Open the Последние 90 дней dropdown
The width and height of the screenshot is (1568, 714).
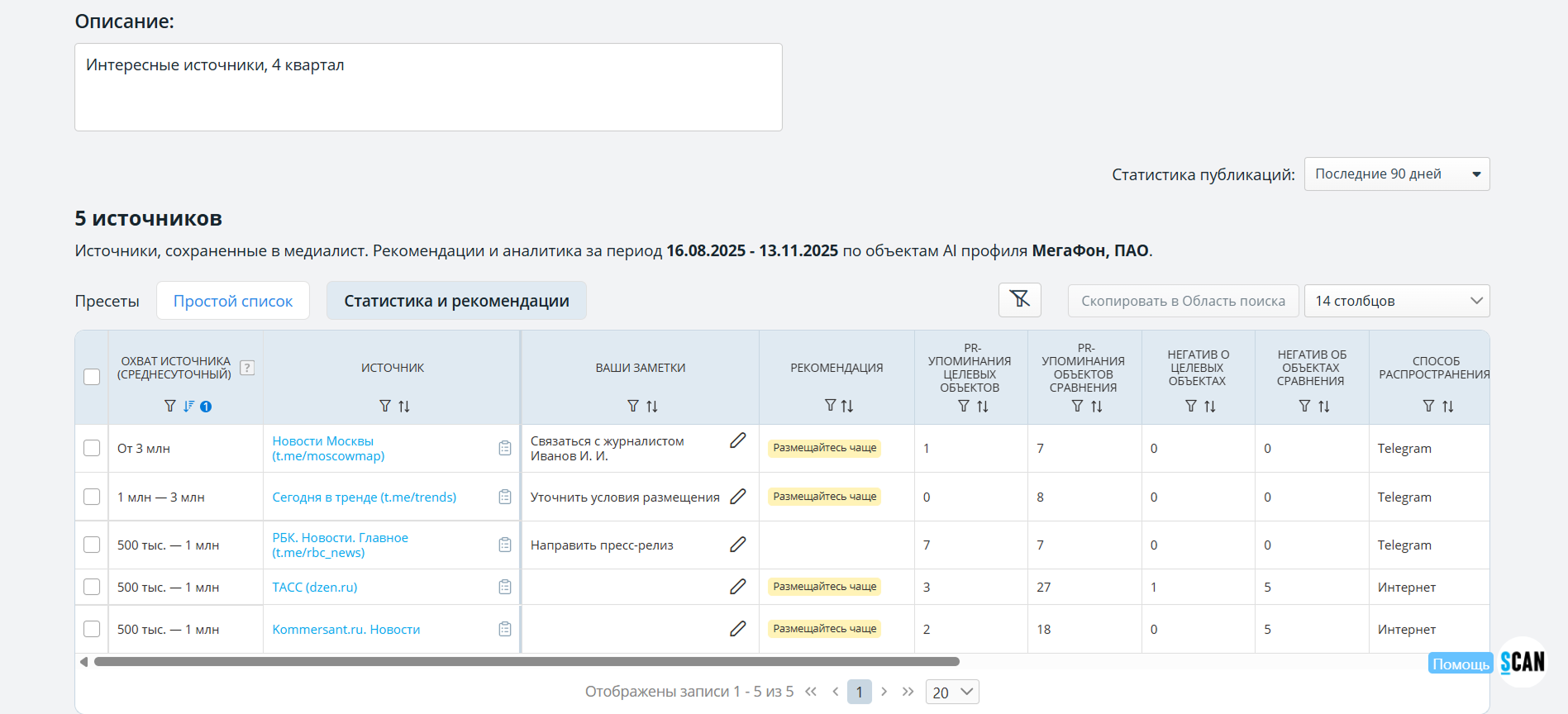[x=1396, y=174]
